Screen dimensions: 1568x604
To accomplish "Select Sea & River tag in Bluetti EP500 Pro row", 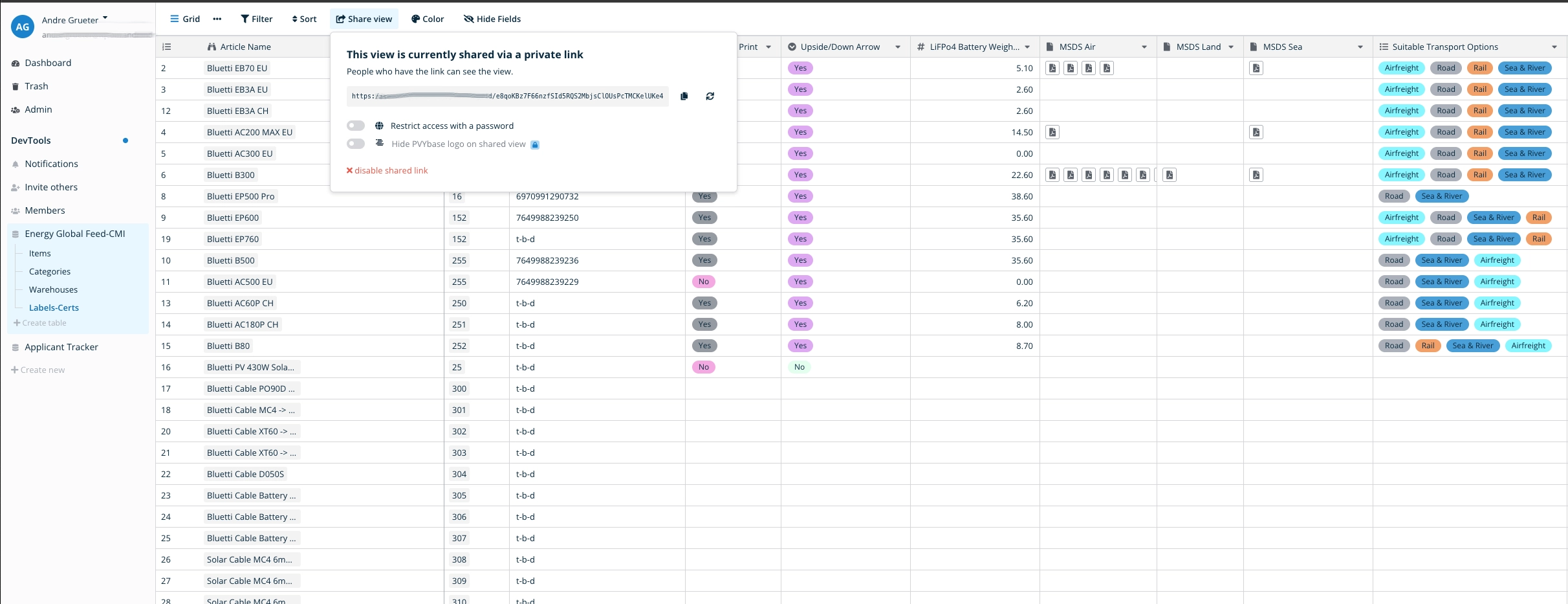I will point(1441,196).
